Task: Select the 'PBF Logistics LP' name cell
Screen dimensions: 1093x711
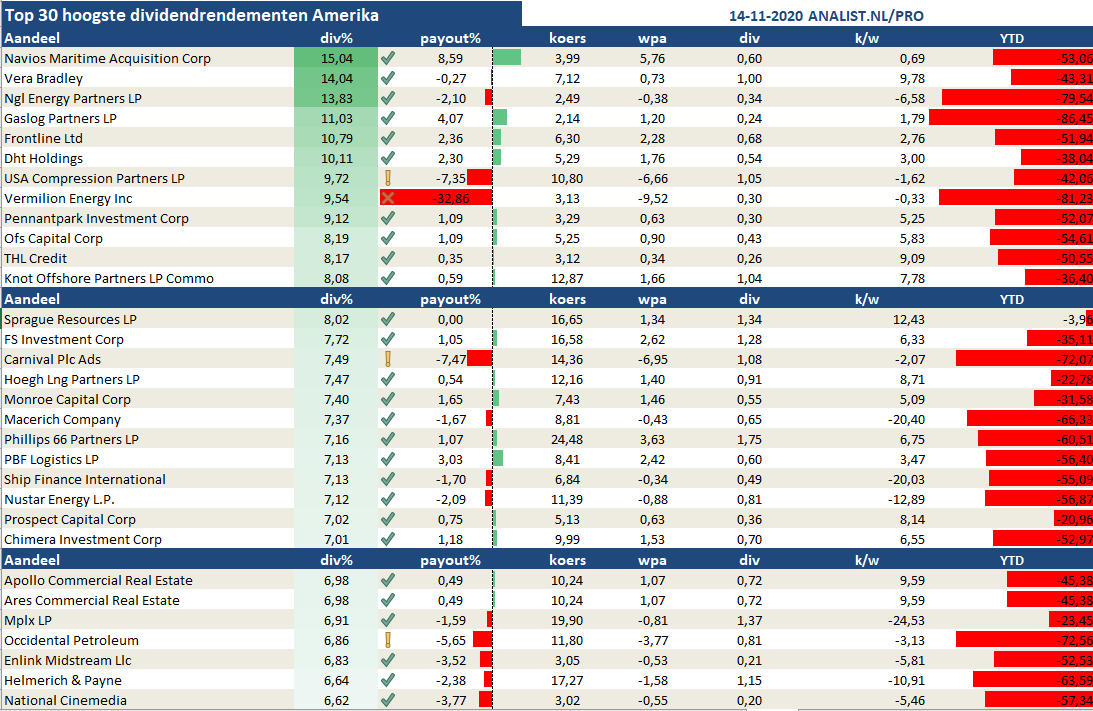Action: click(52, 460)
